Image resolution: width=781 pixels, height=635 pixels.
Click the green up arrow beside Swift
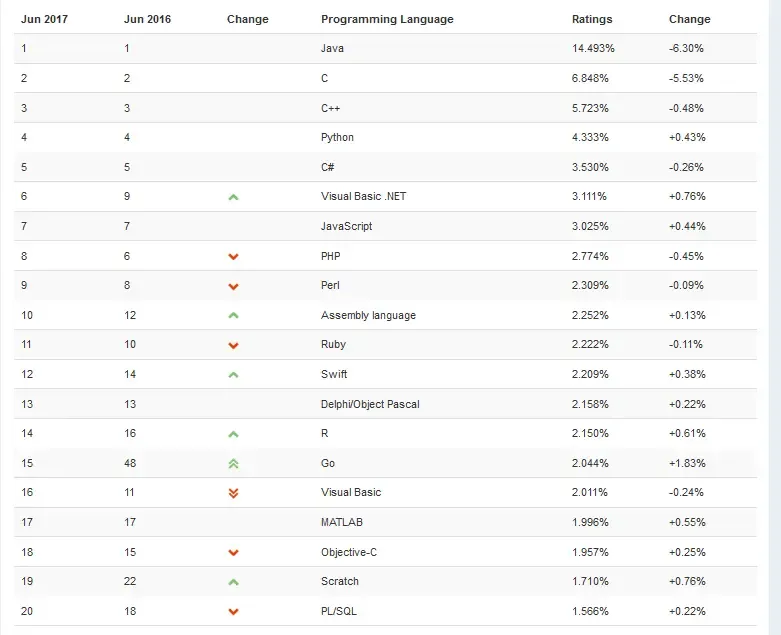(233, 375)
